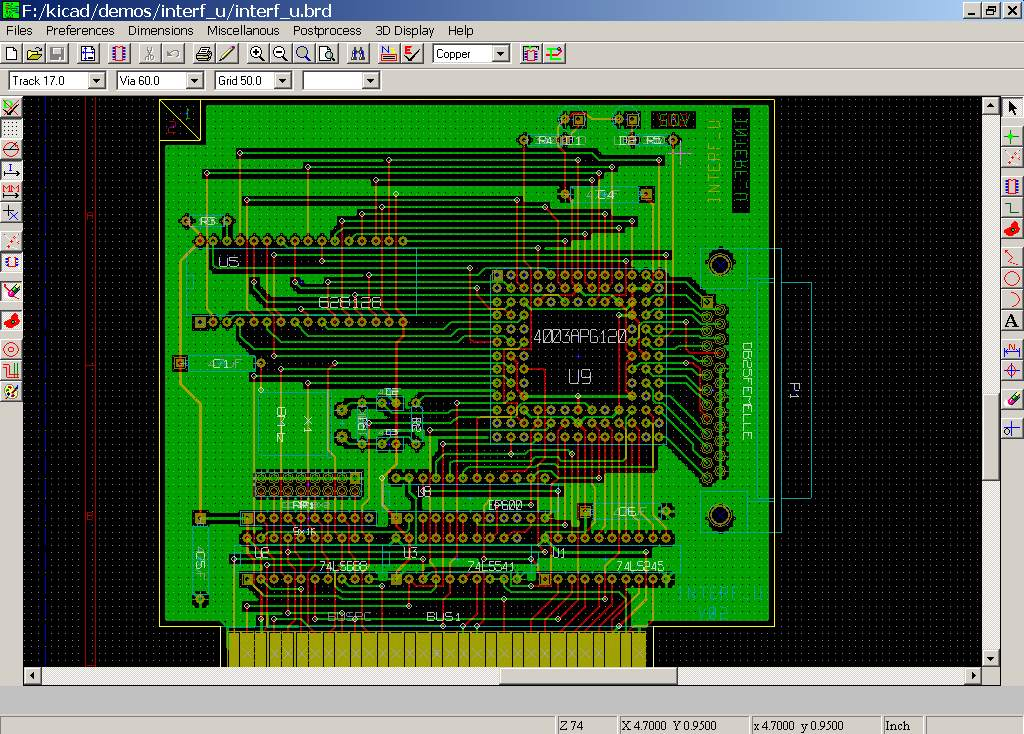Open the Copper layer dropdown
This screenshot has height=734, width=1024.
click(x=500, y=54)
